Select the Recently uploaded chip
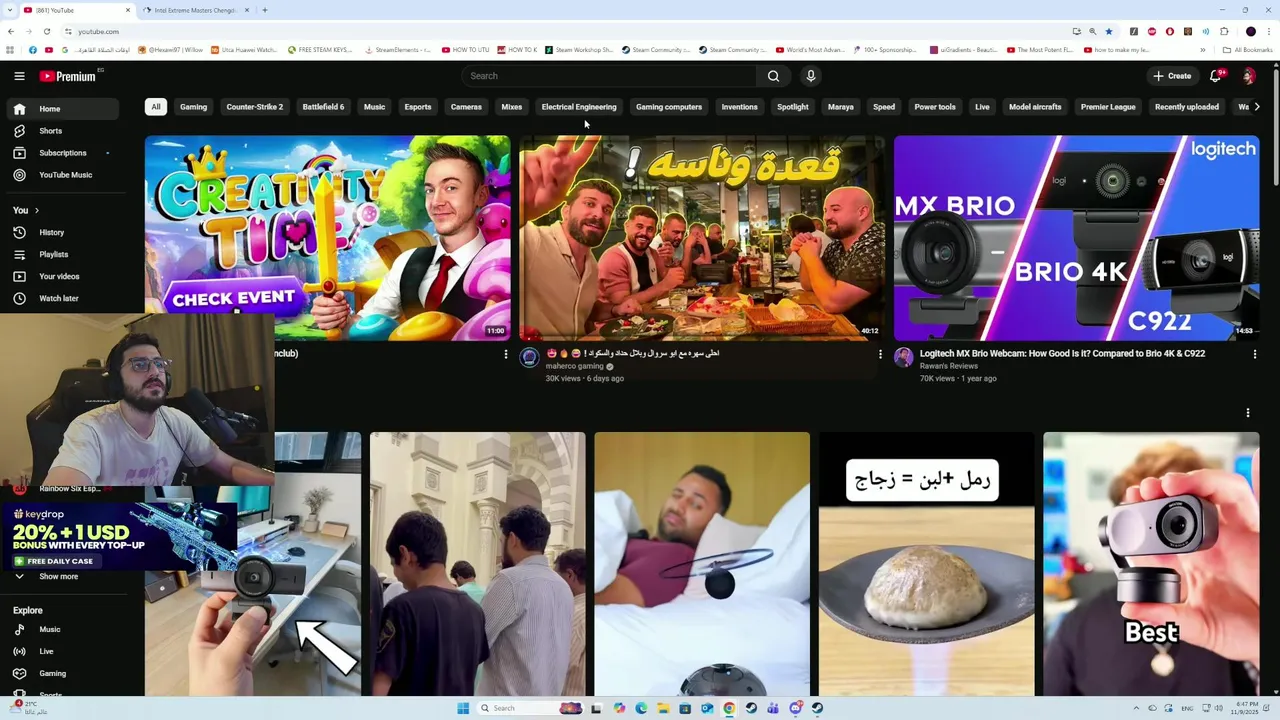 [x=1187, y=107]
